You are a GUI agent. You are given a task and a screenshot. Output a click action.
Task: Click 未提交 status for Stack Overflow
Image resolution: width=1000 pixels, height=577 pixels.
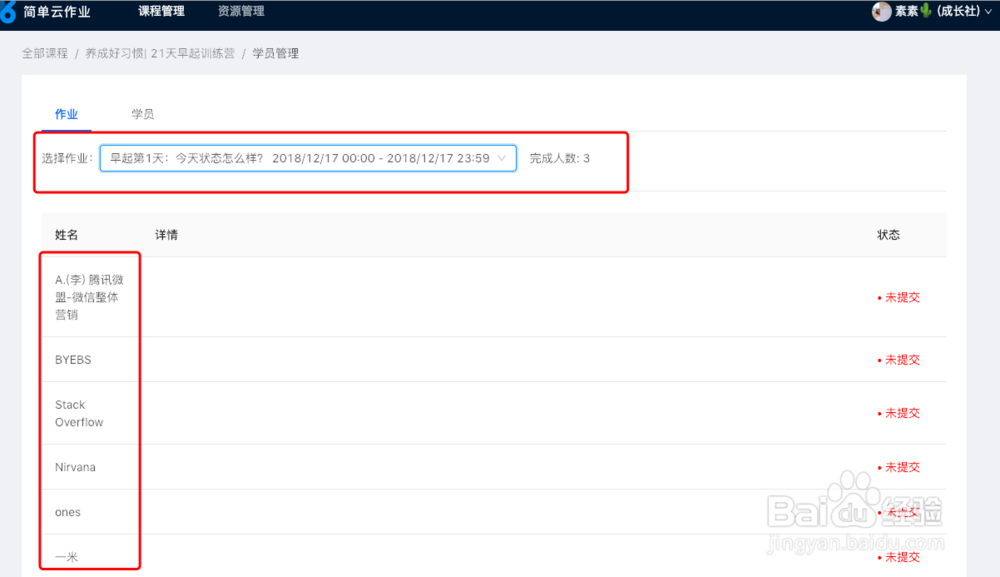point(899,413)
